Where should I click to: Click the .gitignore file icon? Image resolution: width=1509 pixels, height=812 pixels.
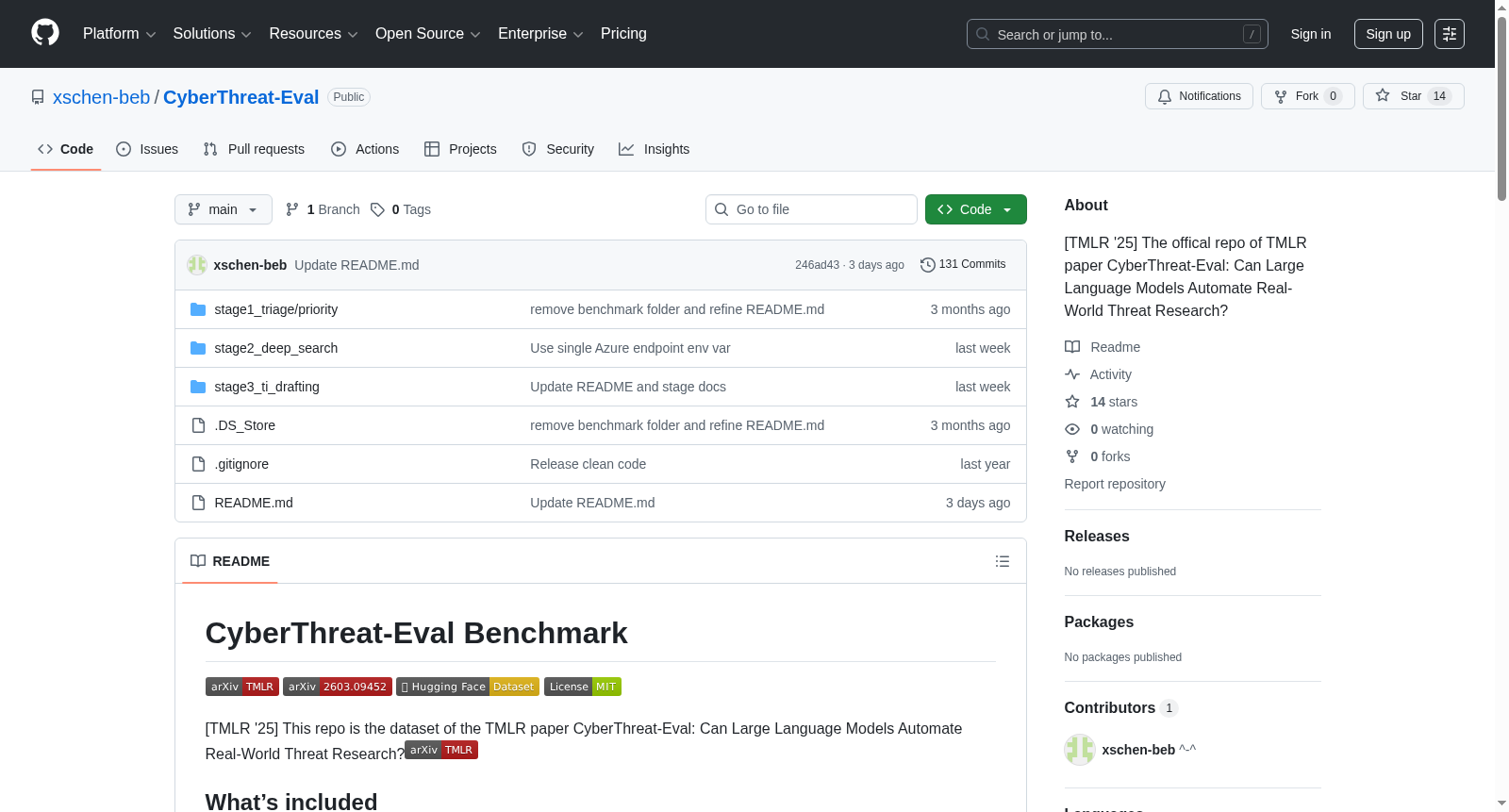(198, 464)
